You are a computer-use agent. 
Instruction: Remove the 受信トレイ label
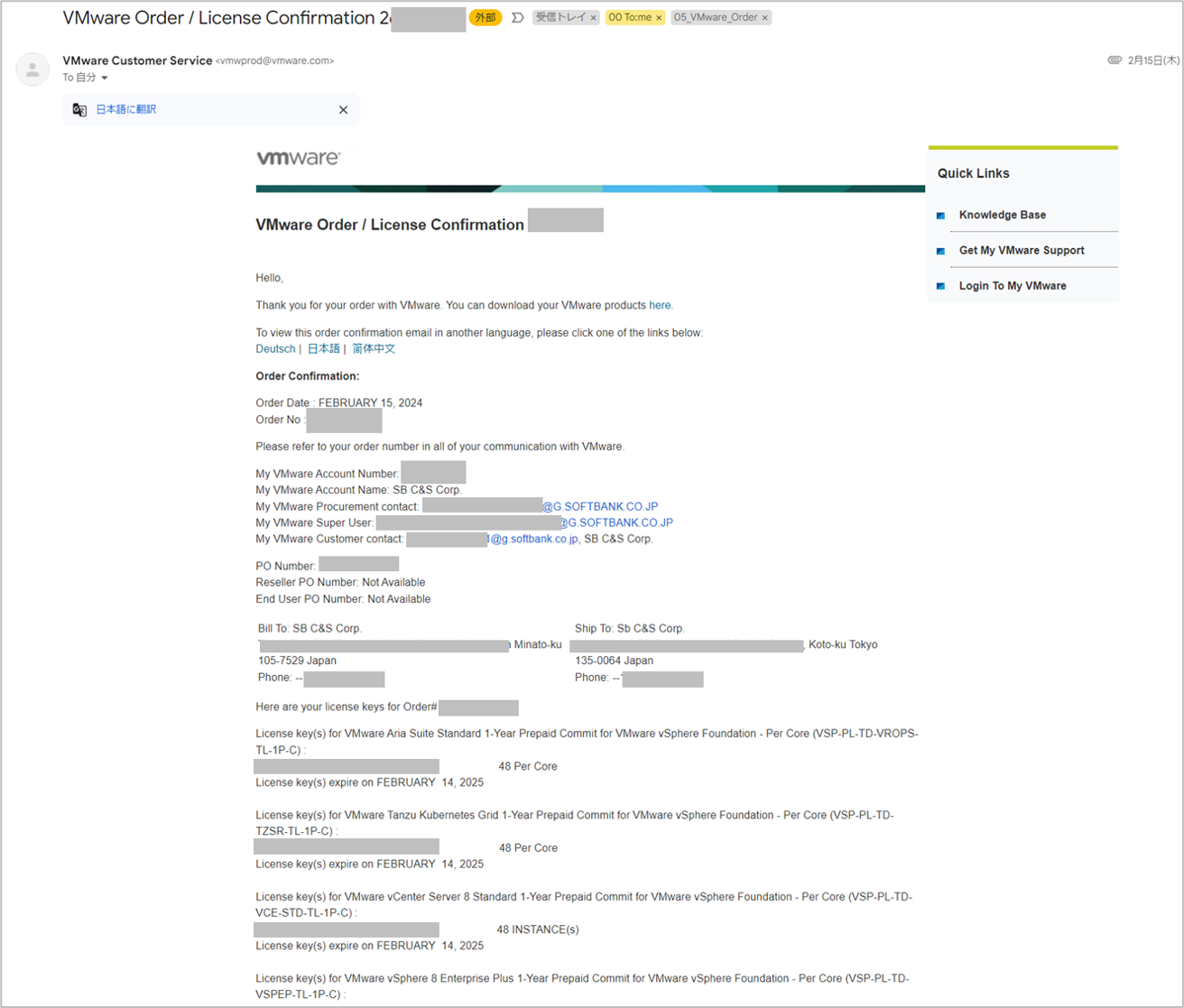click(x=593, y=18)
